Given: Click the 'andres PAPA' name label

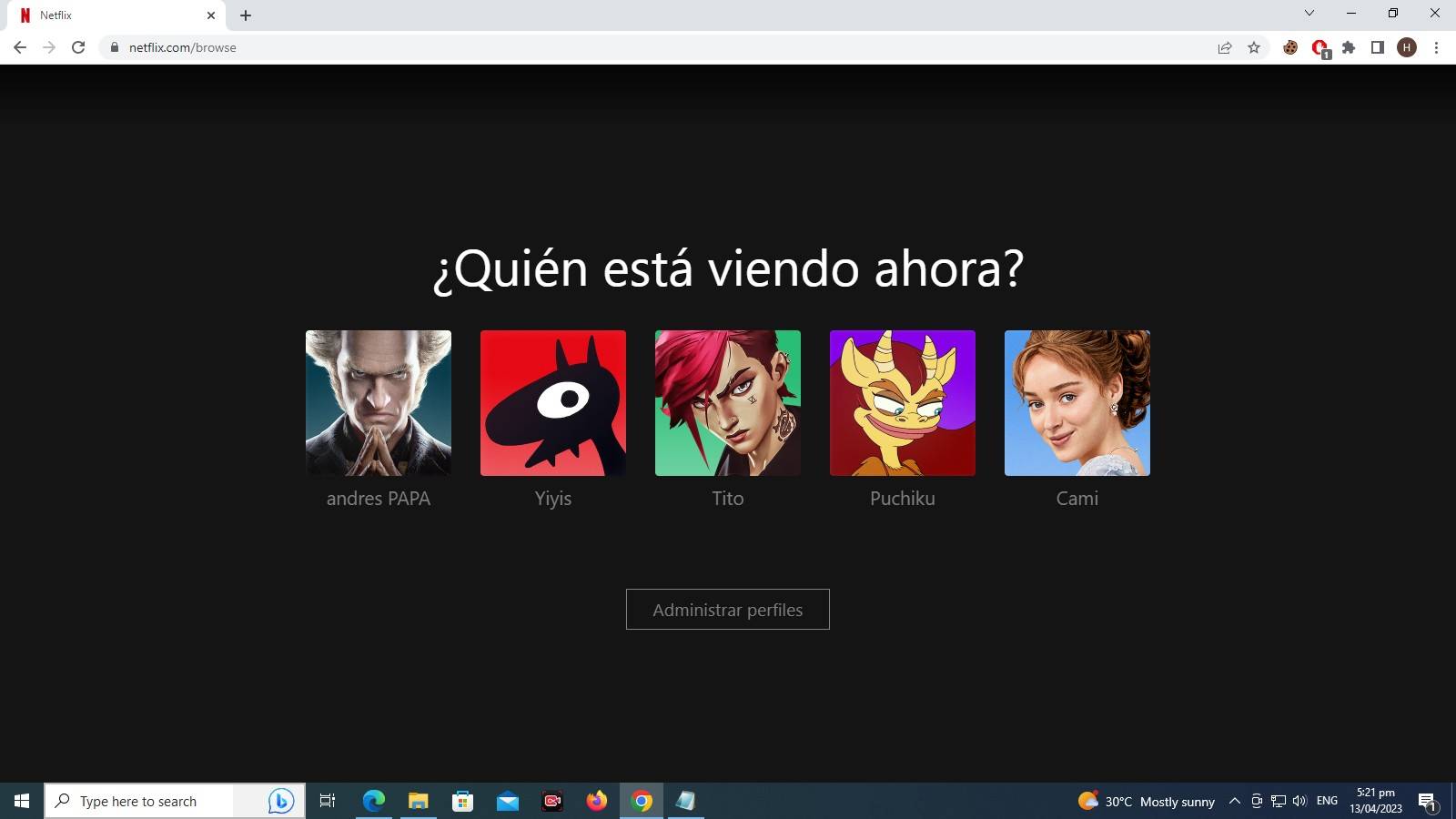Looking at the screenshot, I should tap(379, 499).
